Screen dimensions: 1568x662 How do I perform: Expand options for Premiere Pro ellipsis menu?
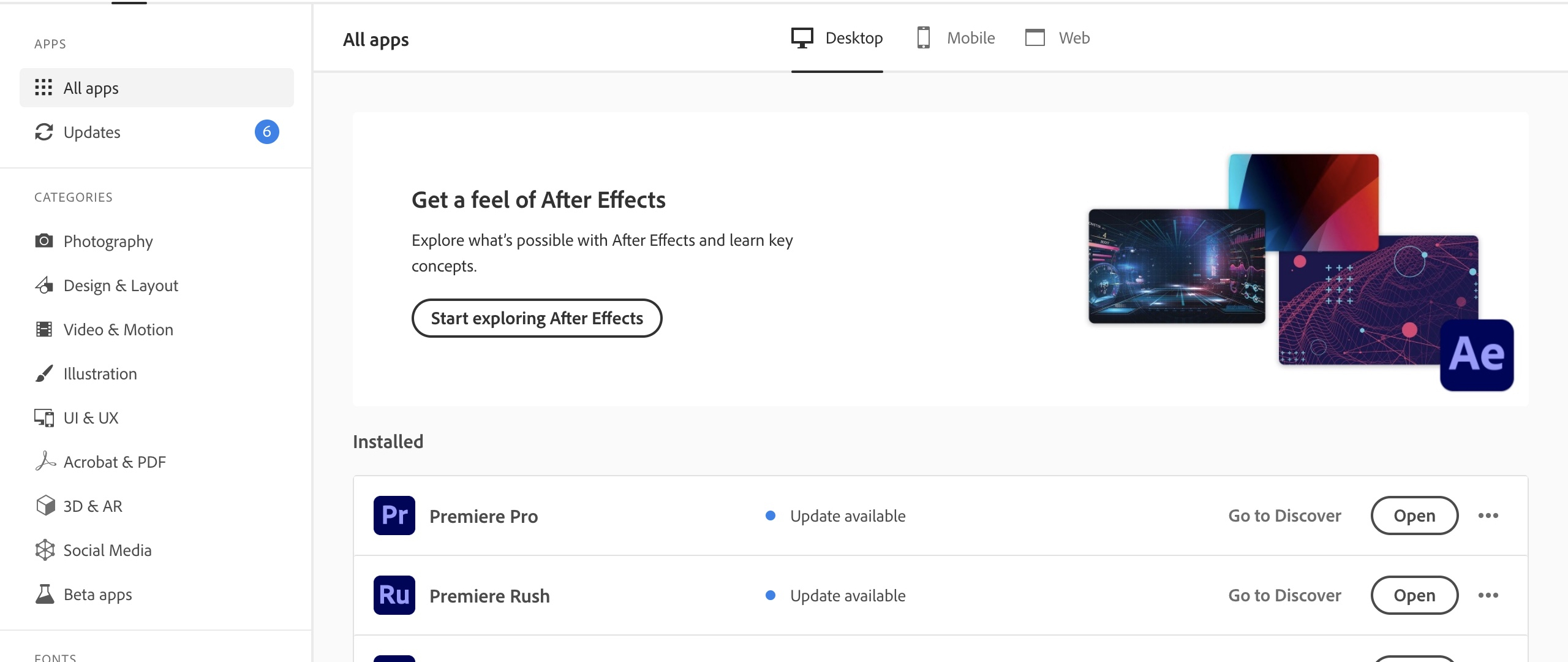[1488, 515]
